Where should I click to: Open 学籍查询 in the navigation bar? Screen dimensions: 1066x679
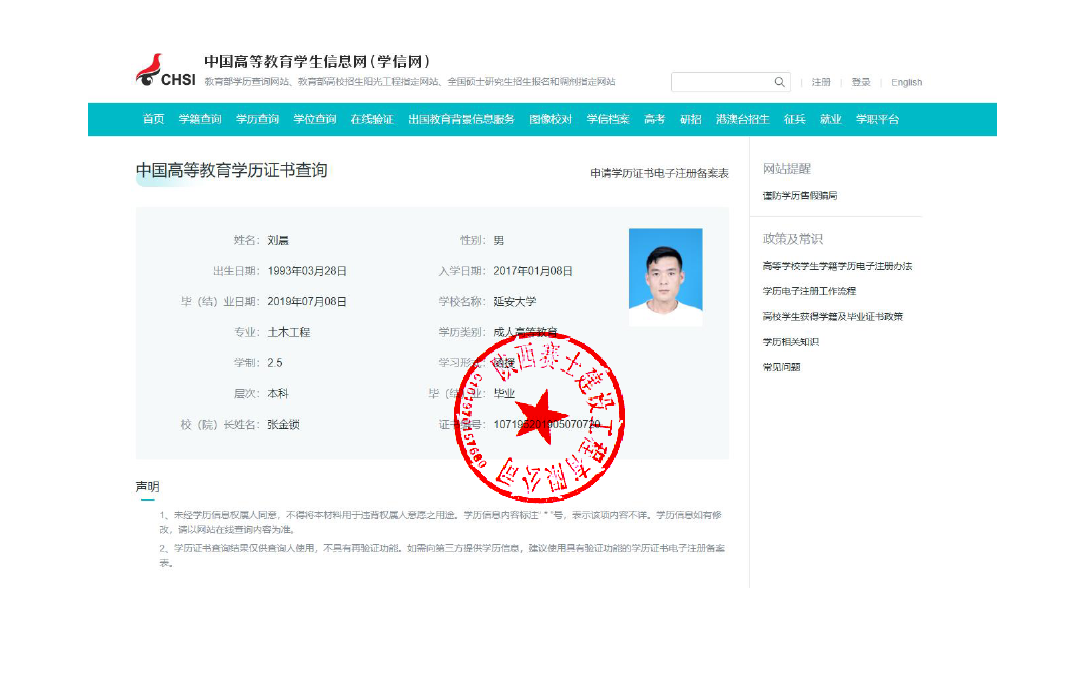(x=200, y=119)
